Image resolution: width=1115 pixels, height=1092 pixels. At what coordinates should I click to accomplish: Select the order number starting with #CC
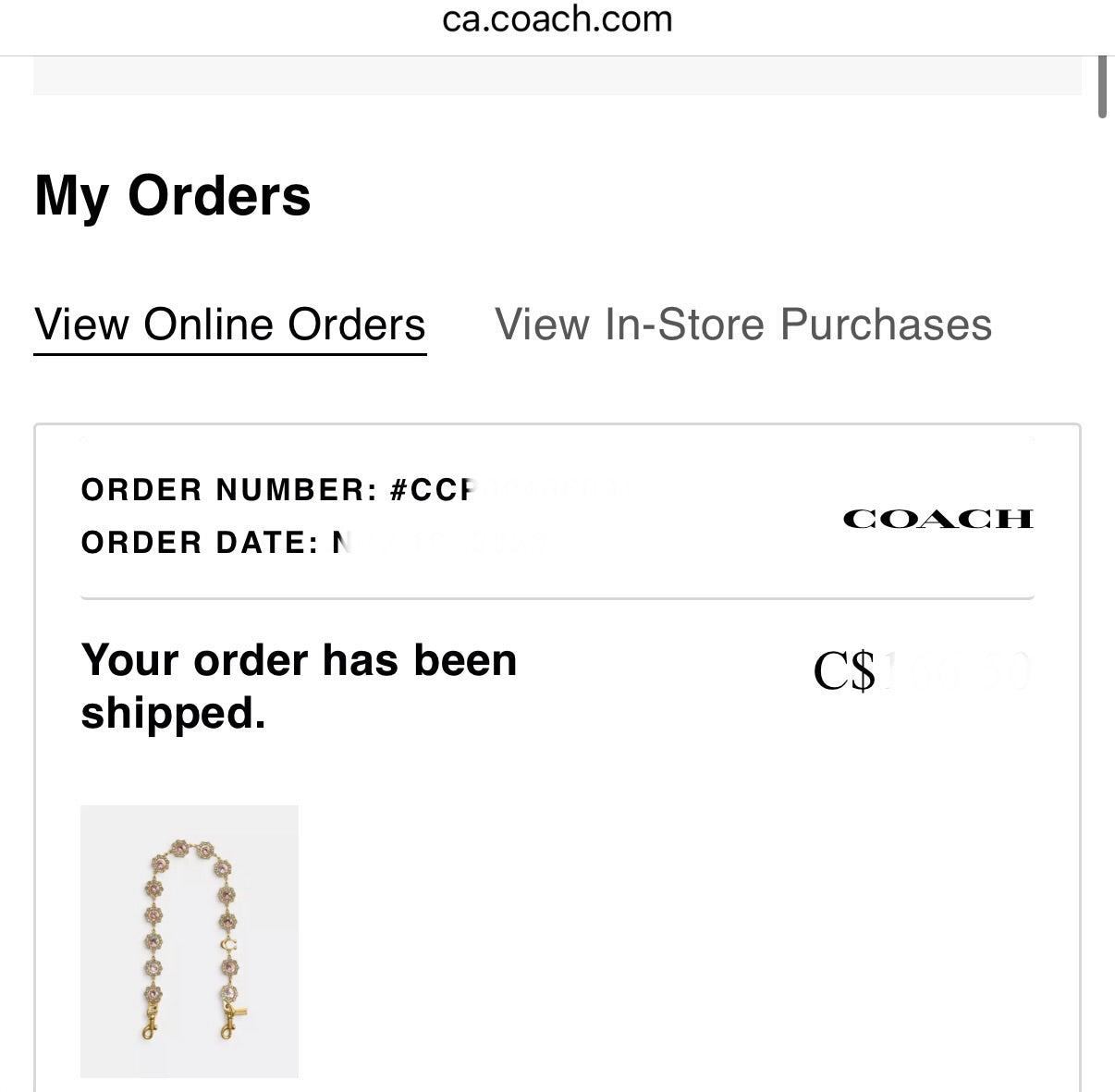click(277, 490)
